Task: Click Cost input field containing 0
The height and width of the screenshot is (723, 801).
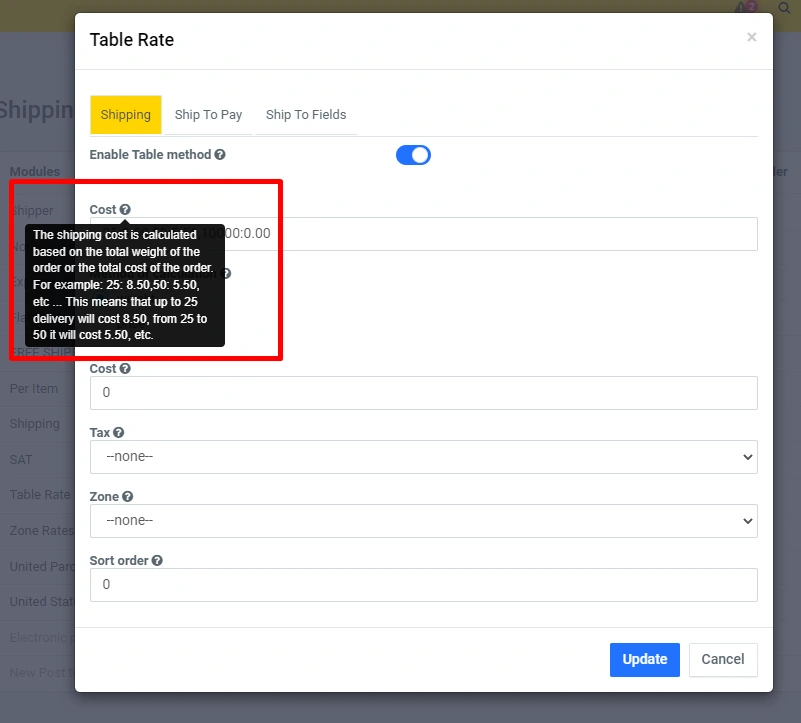Action: tap(423, 393)
